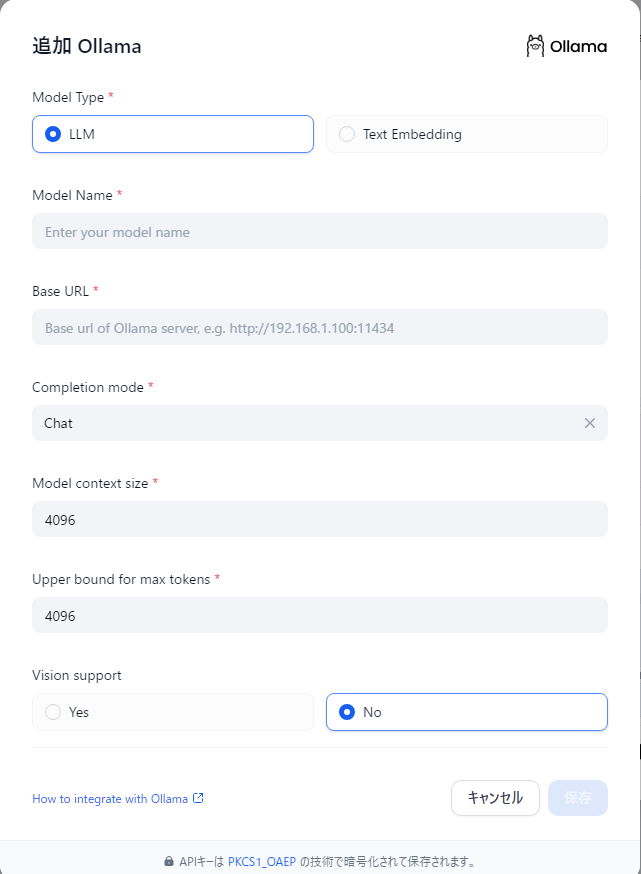
Task: Open the How to integrate with Ollama link
Action: pyautogui.click(x=110, y=799)
